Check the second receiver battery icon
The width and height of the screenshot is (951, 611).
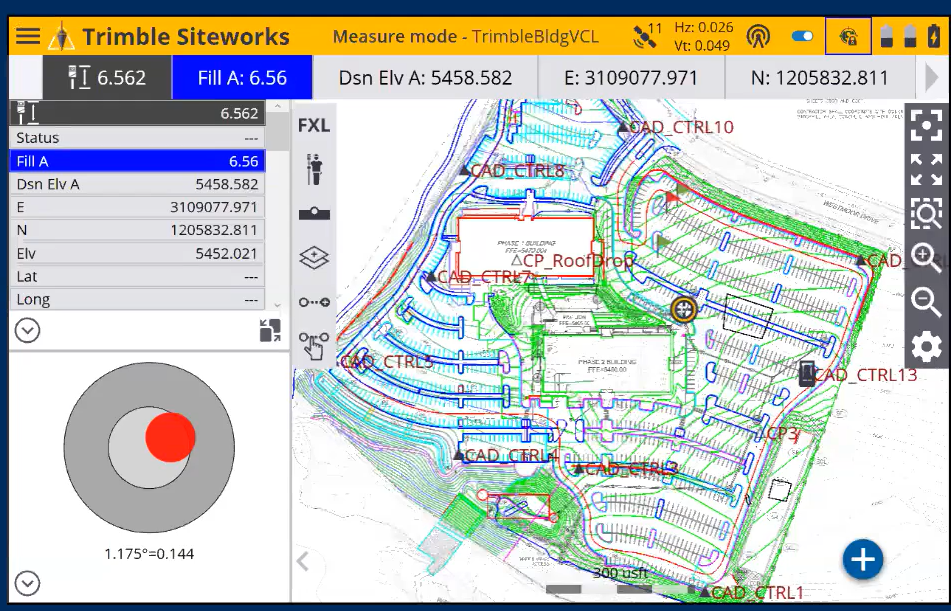click(910, 36)
